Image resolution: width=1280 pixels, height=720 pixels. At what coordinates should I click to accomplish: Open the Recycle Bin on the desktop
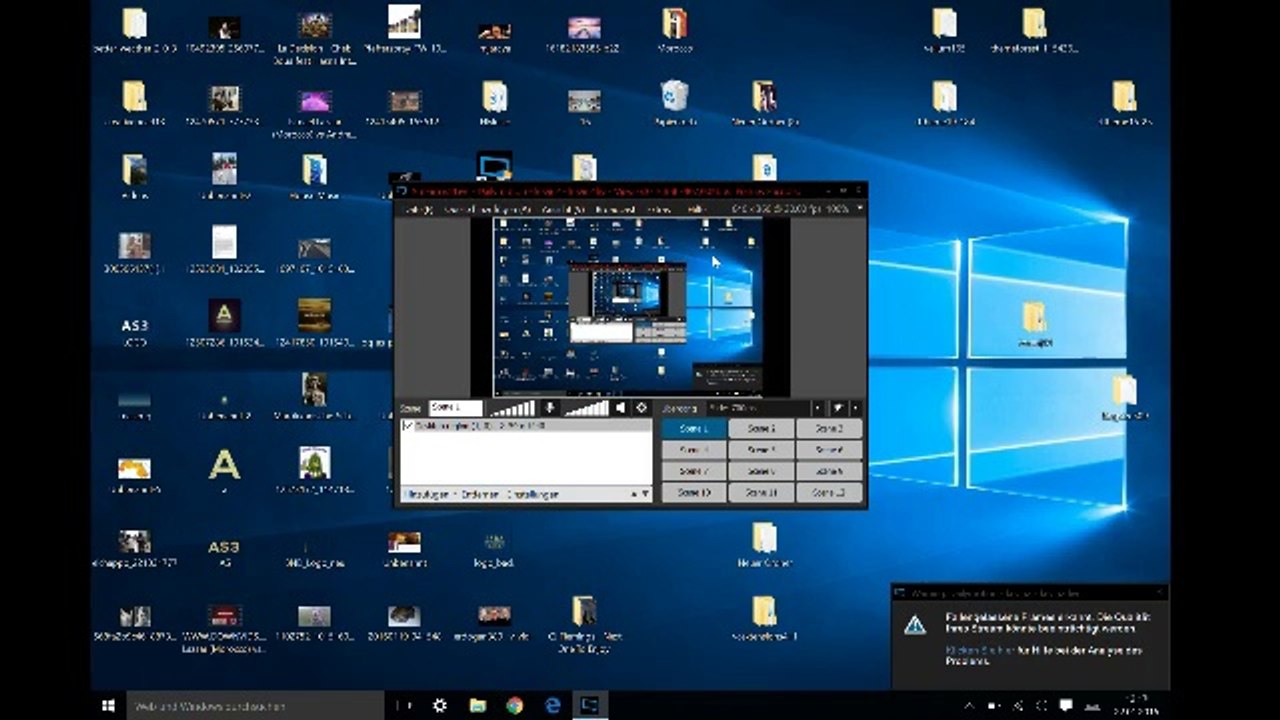[x=674, y=98]
